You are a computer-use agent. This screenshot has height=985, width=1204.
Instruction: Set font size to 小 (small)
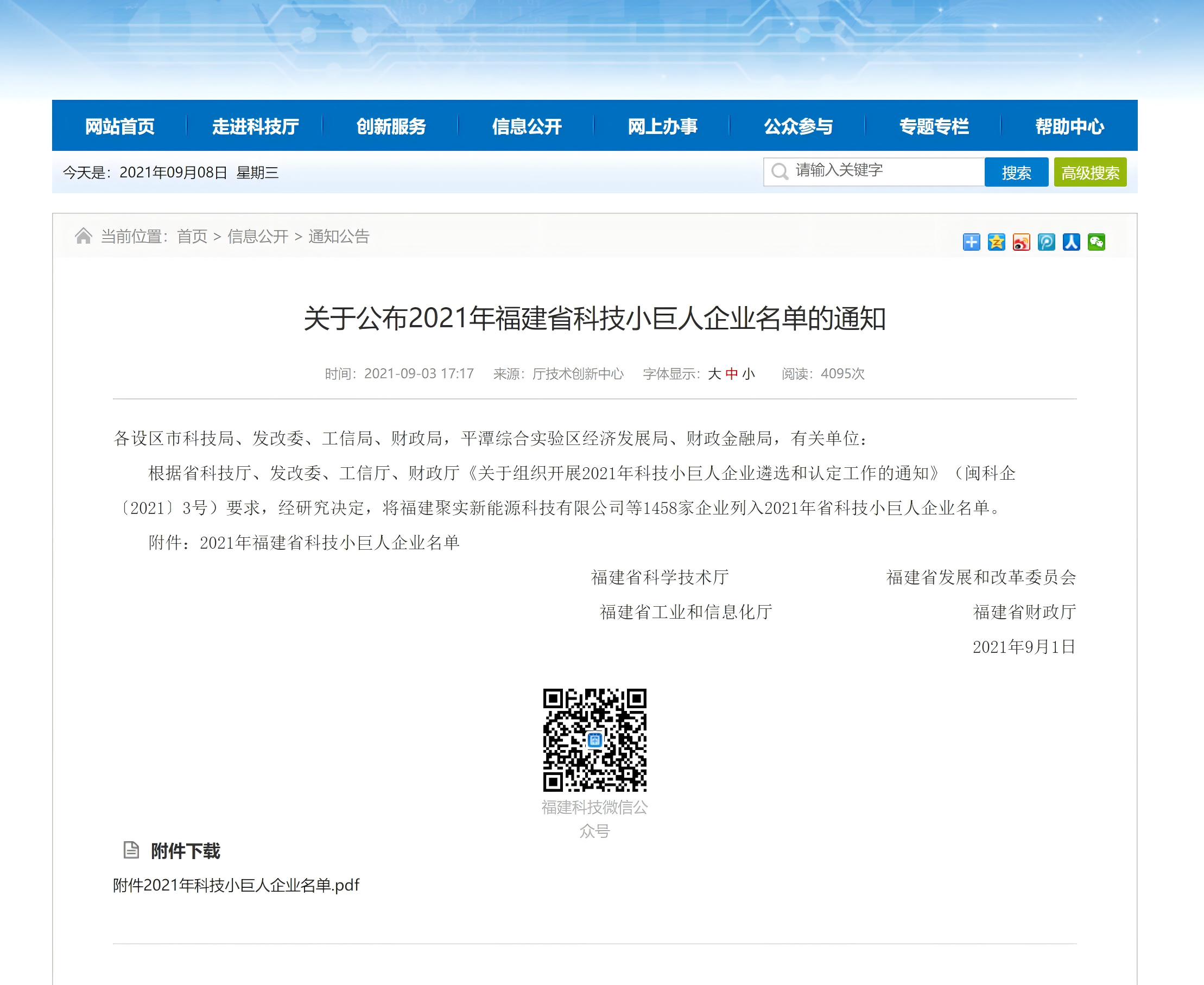coord(749,374)
